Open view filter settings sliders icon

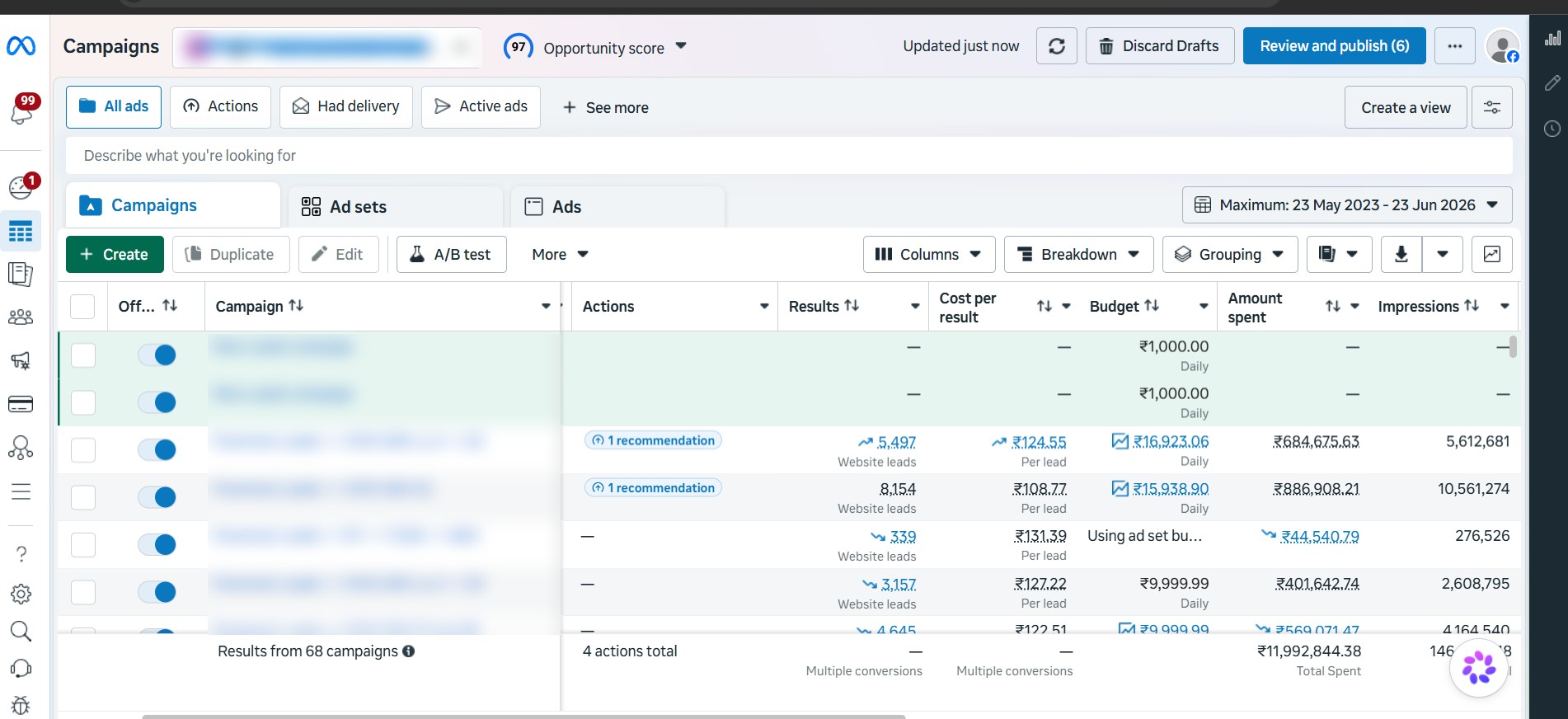[x=1492, y=107]
